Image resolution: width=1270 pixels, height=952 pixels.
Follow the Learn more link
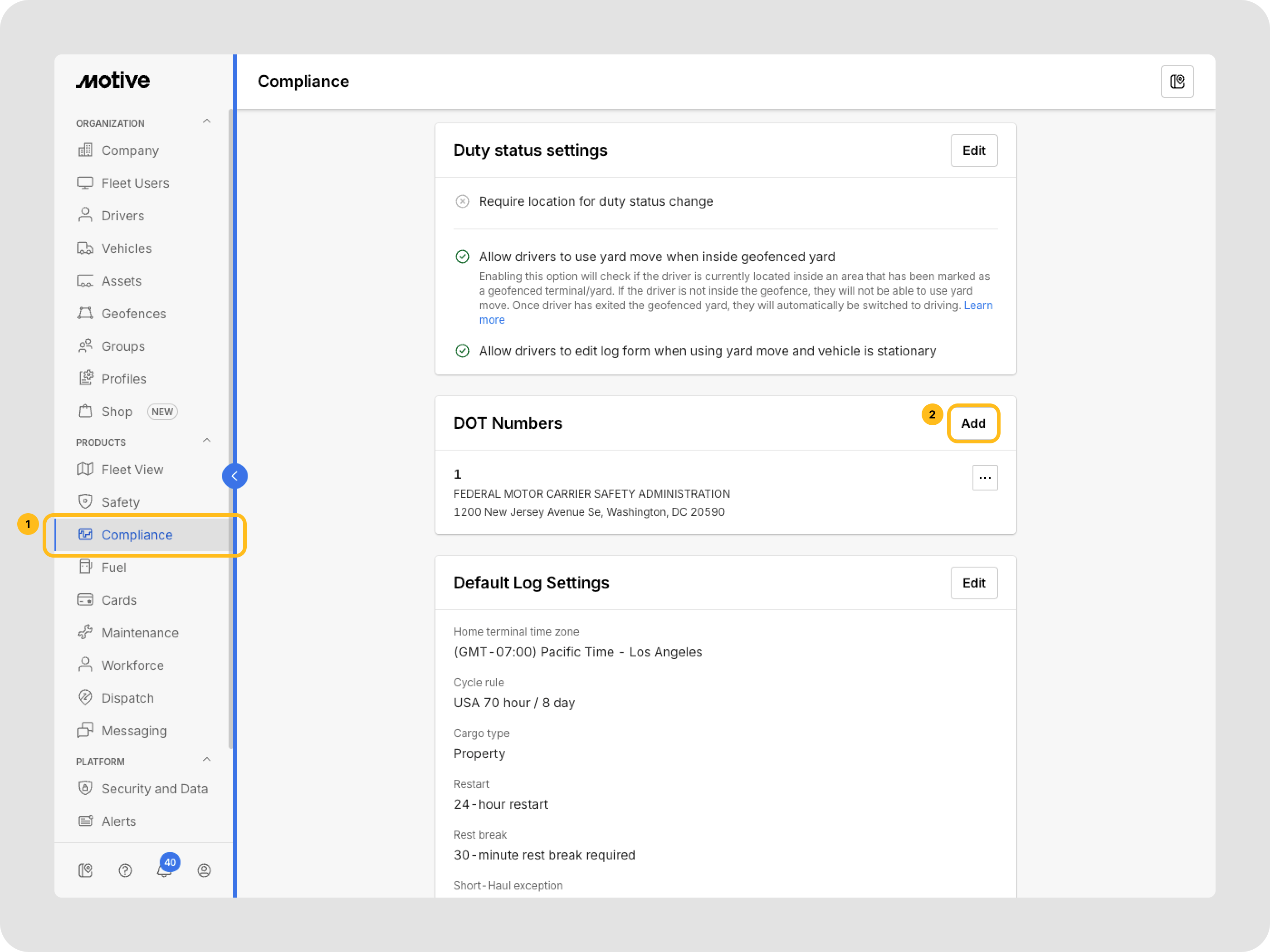(x=978, y=305)
